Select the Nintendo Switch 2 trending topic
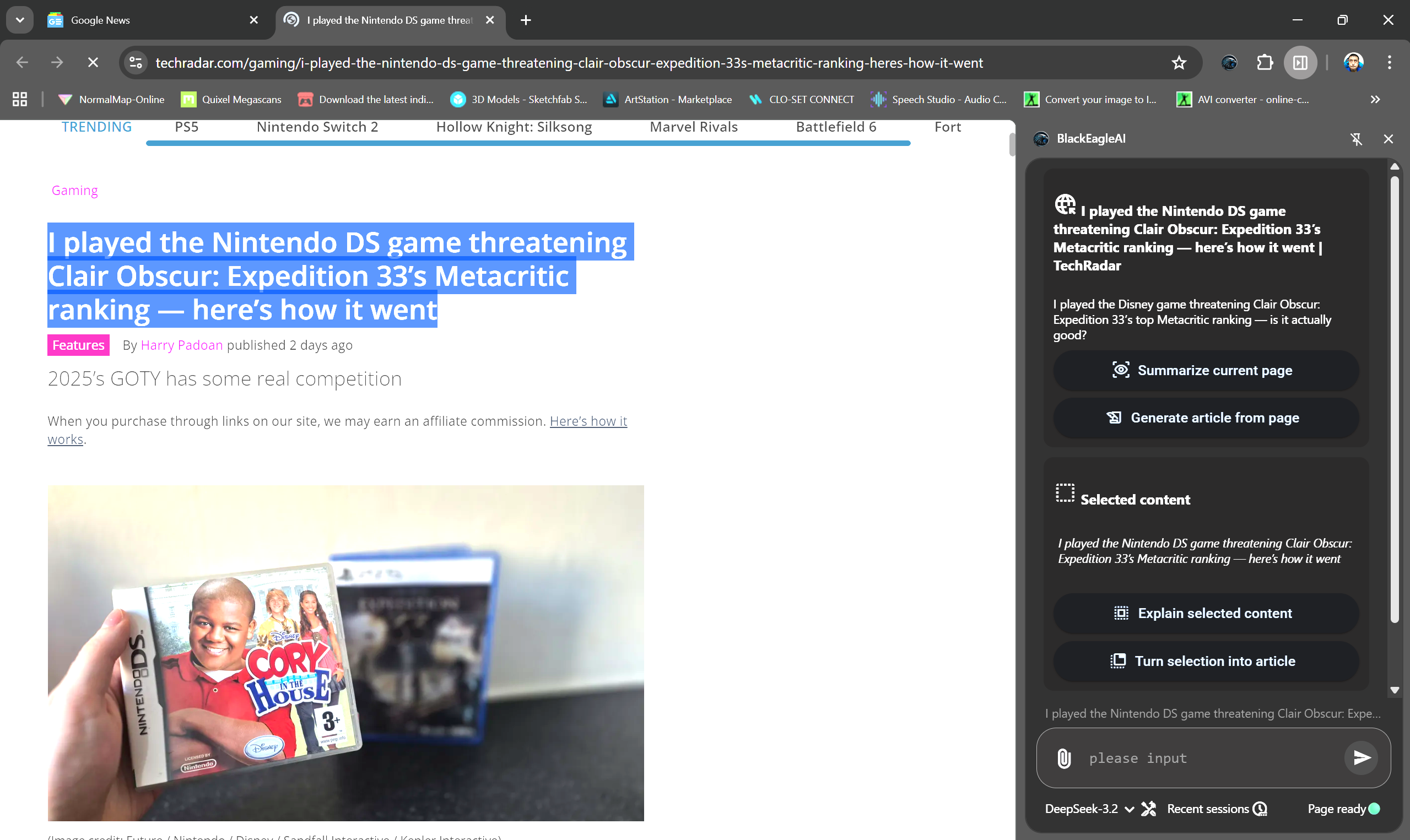The image size is (1410, 840). tap(317, 127)
